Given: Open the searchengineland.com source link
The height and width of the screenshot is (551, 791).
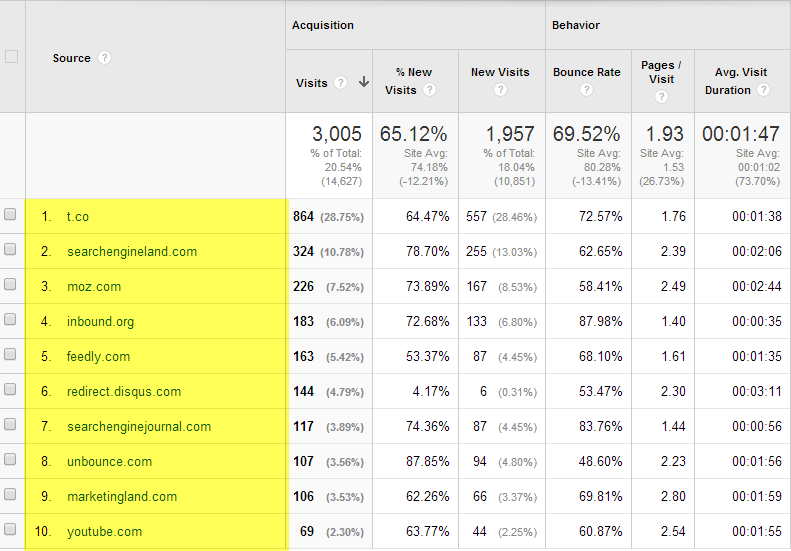Looking at the screenshot, I should click(132, 252).
